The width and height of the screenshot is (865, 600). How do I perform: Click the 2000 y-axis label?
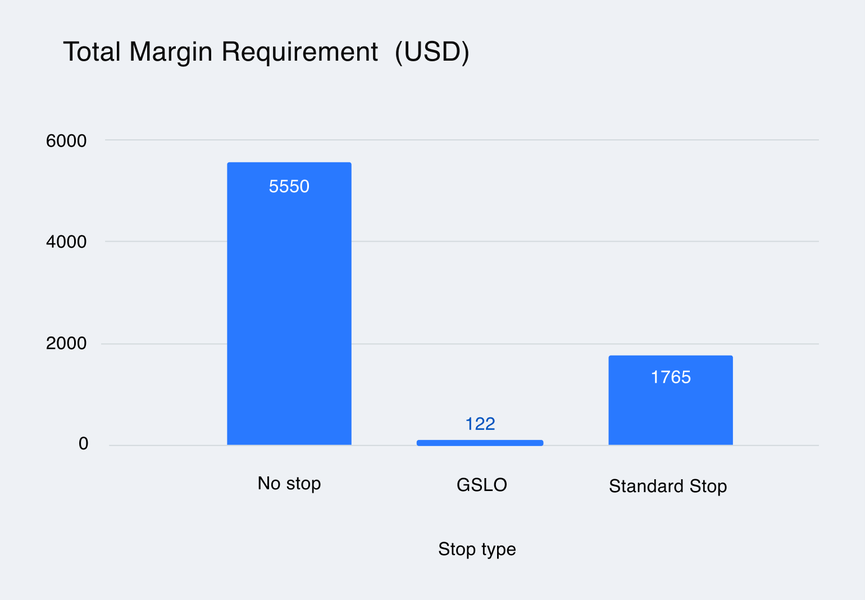tap(66, 344)
